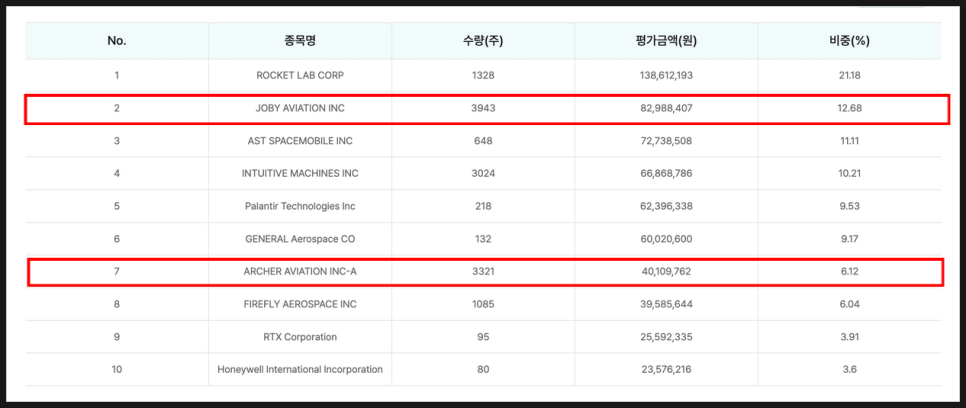Click valuation amount 82,988,407
966x408 pixels.
point(667,108)
